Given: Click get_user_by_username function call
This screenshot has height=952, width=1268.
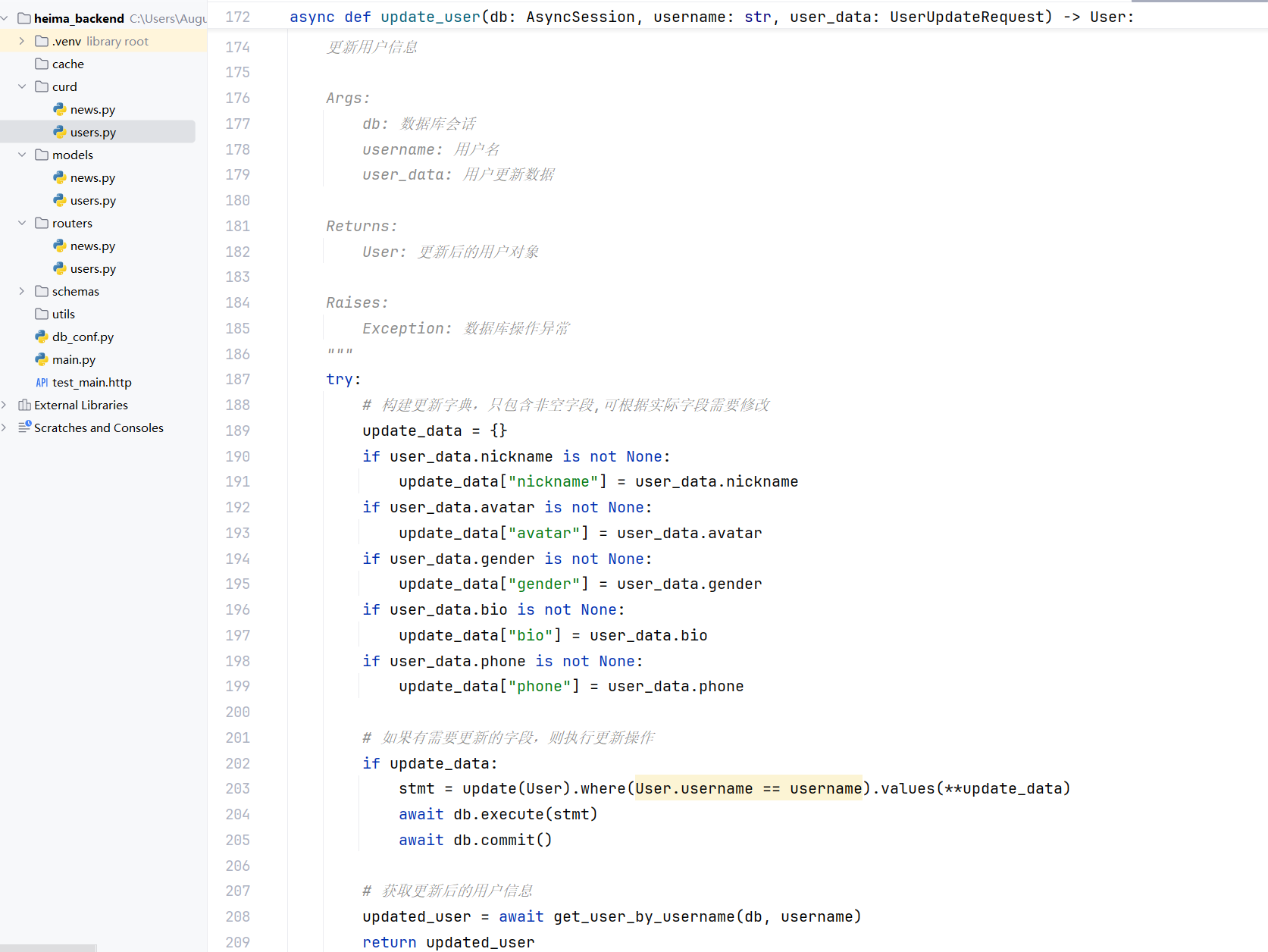Looking at the screenshot, I should pos(643,917).
